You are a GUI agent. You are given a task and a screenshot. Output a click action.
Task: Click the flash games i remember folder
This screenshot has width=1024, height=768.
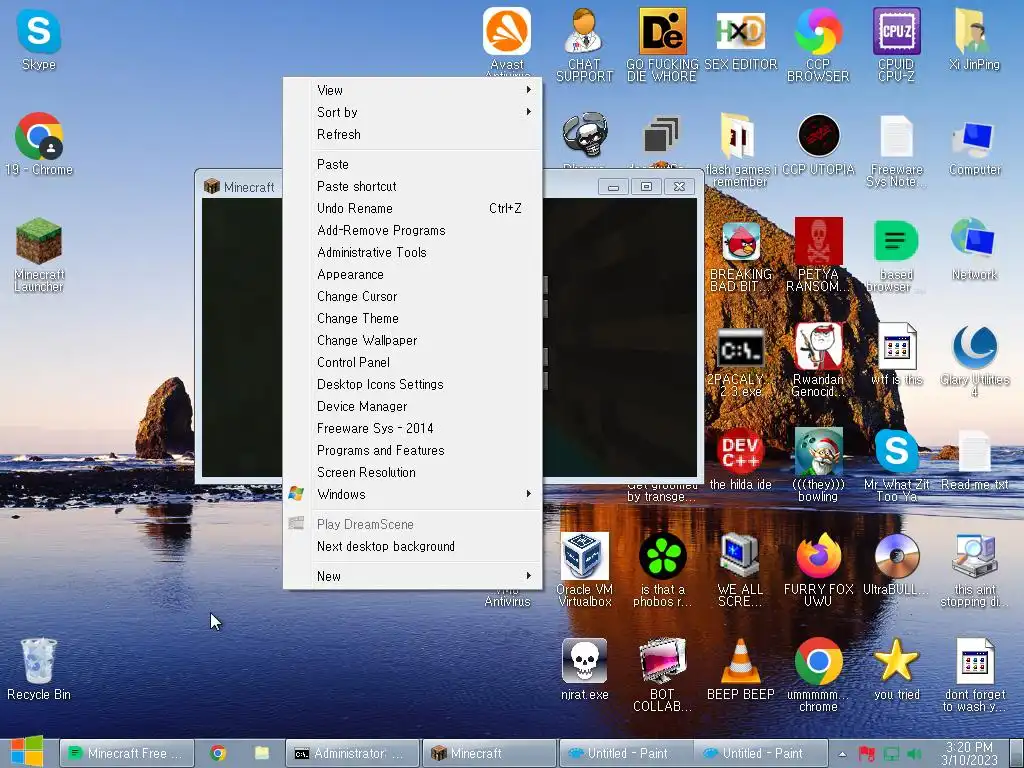[x=739, y=150]
